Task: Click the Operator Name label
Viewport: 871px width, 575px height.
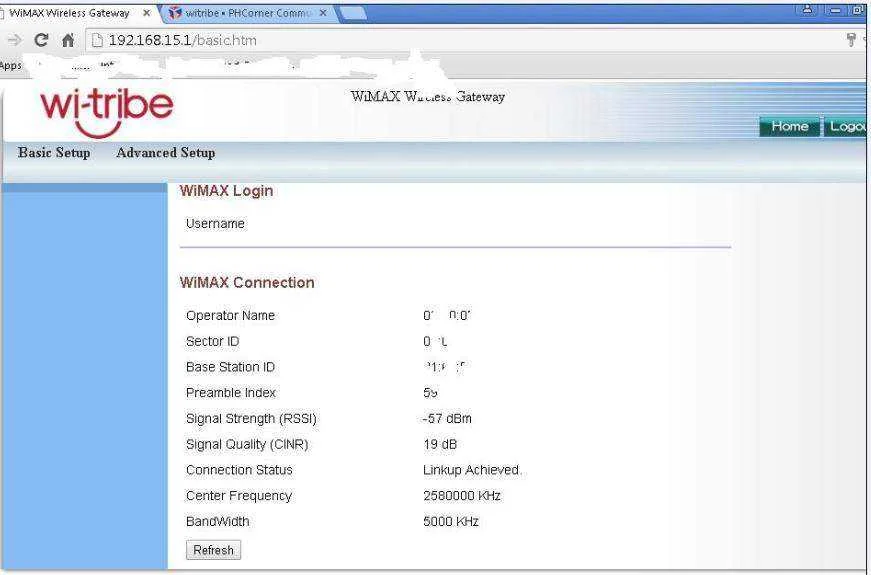Action: point(231,316)
